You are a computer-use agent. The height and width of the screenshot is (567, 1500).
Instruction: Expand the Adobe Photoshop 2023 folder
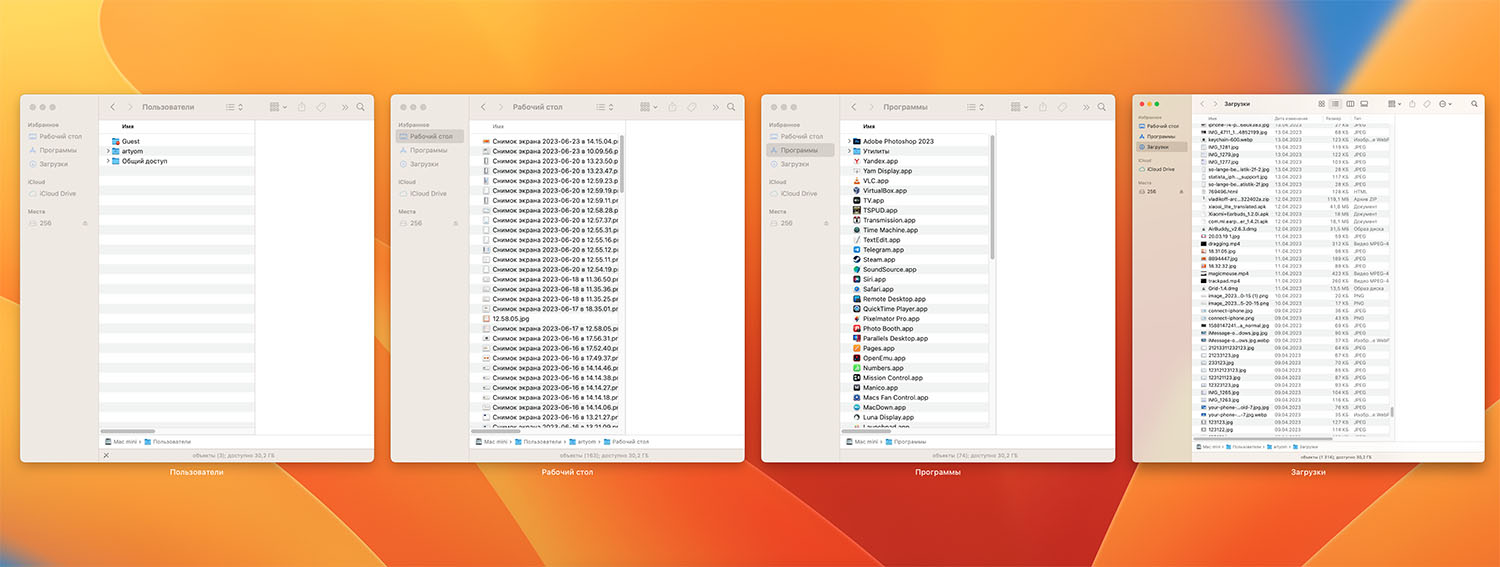(849, 141)
